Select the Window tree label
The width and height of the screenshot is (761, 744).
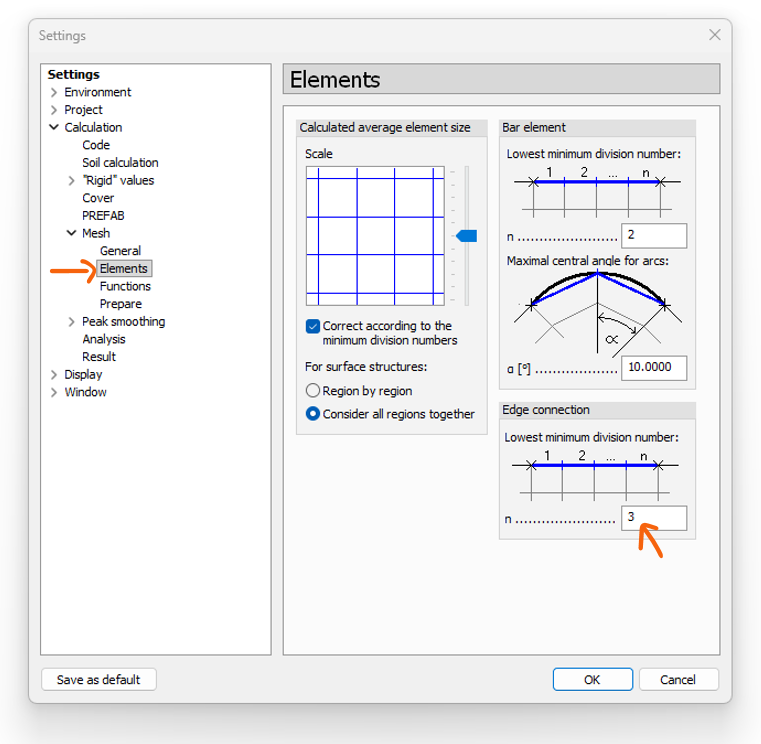point(85,392)
